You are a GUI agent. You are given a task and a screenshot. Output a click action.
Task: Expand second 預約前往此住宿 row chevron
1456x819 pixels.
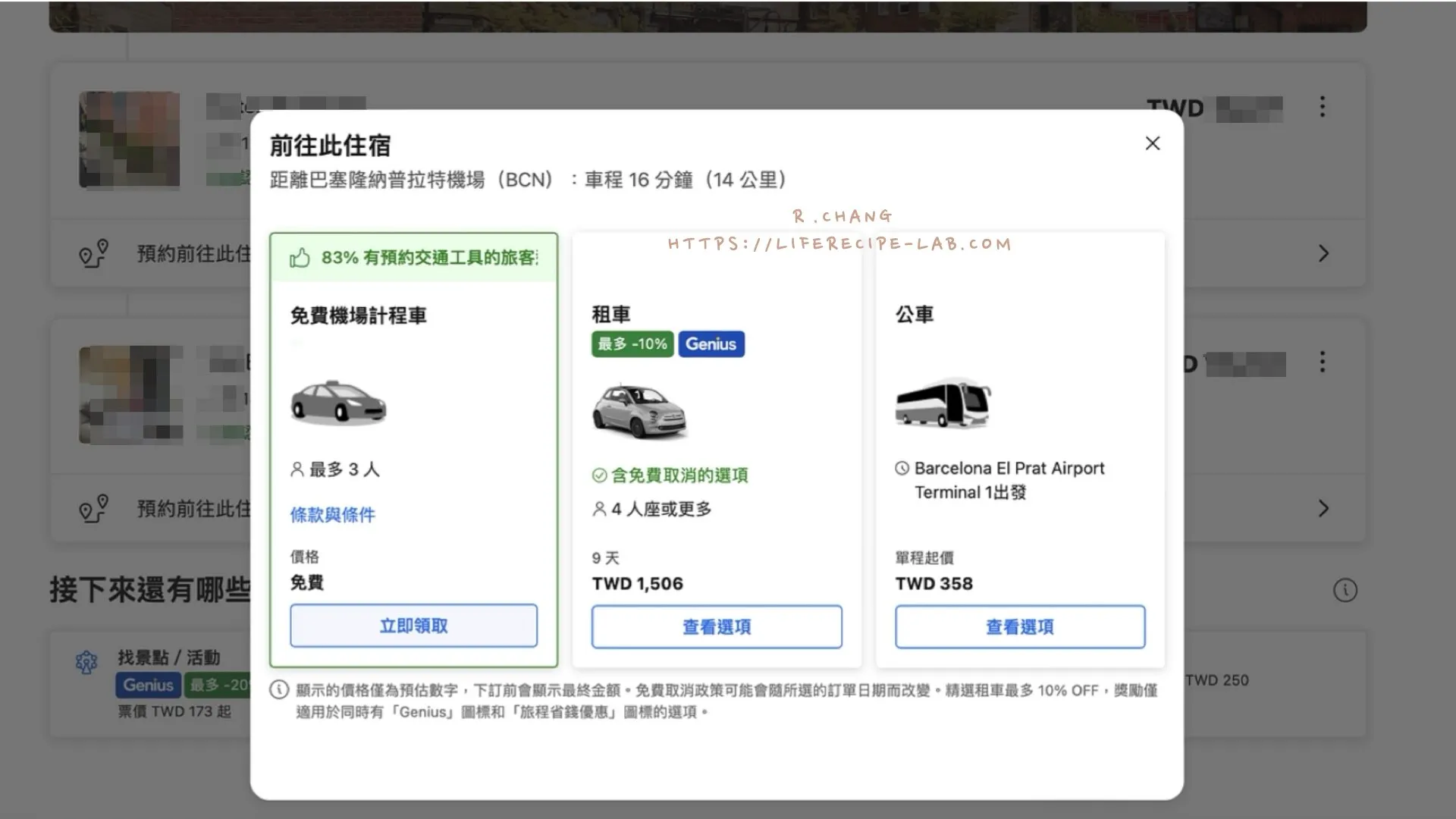pyautogui.click(x=1324, y=508)
